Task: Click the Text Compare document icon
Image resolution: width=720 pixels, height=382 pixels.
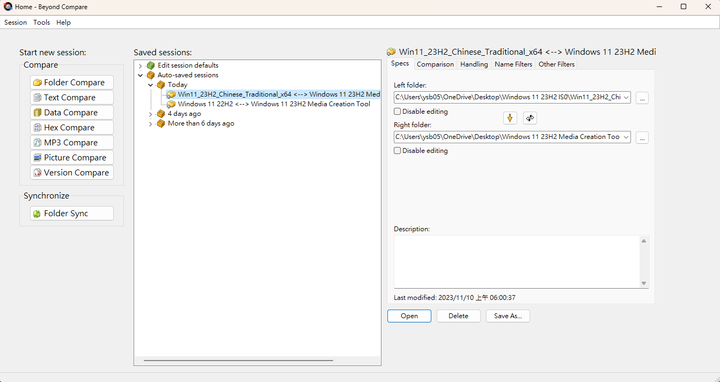Action: click(x=38, y=97)
